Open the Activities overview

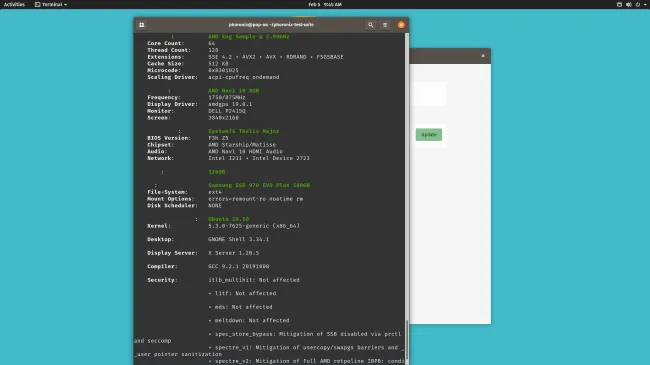point(14,4)
